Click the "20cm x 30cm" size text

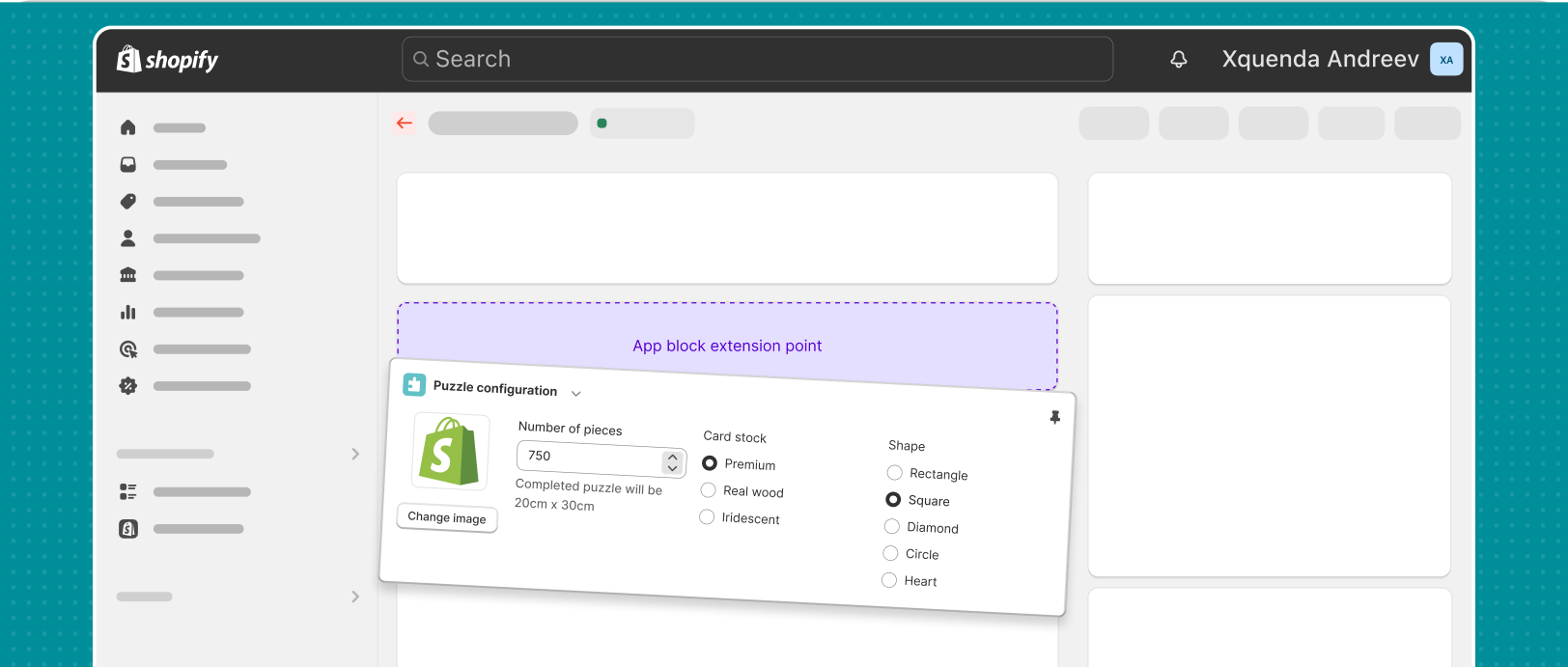[554, 504]
